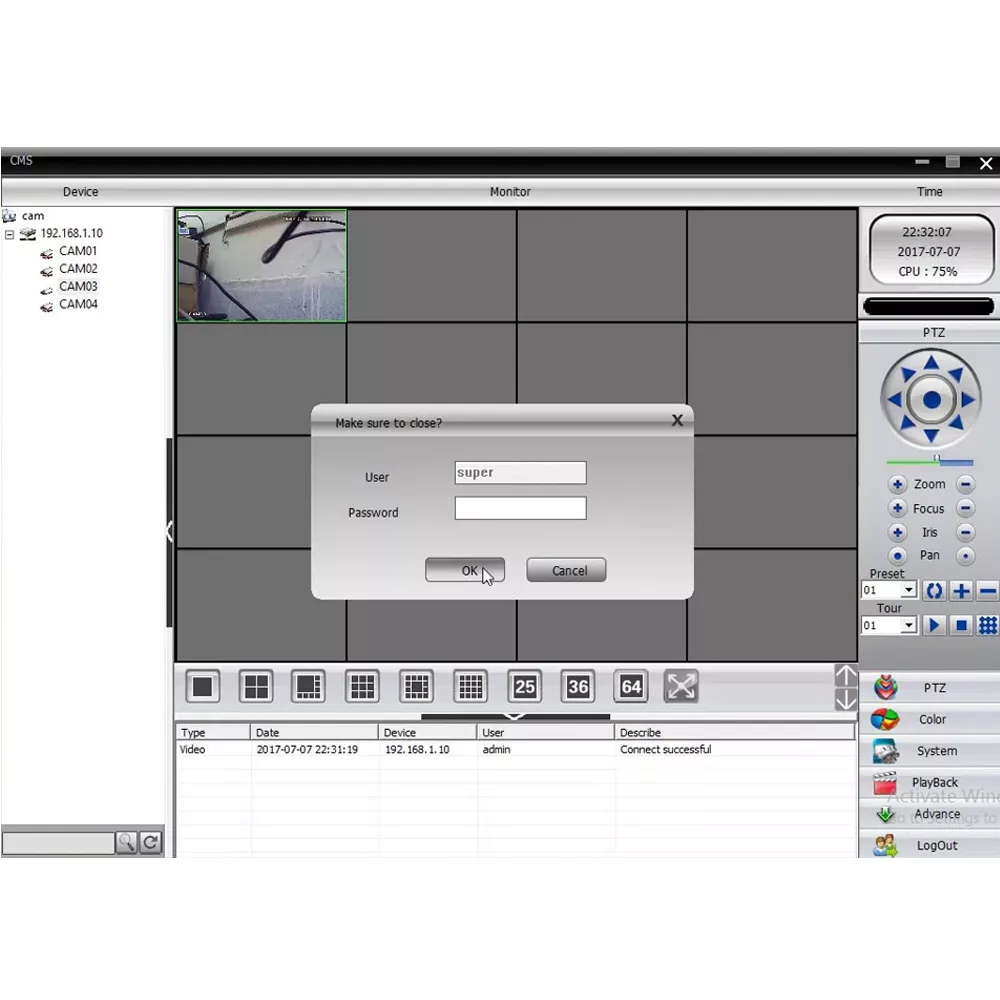The image size is (1000, 1000).
Task: Open the Preset number dropdown
Action: point(908,591)
